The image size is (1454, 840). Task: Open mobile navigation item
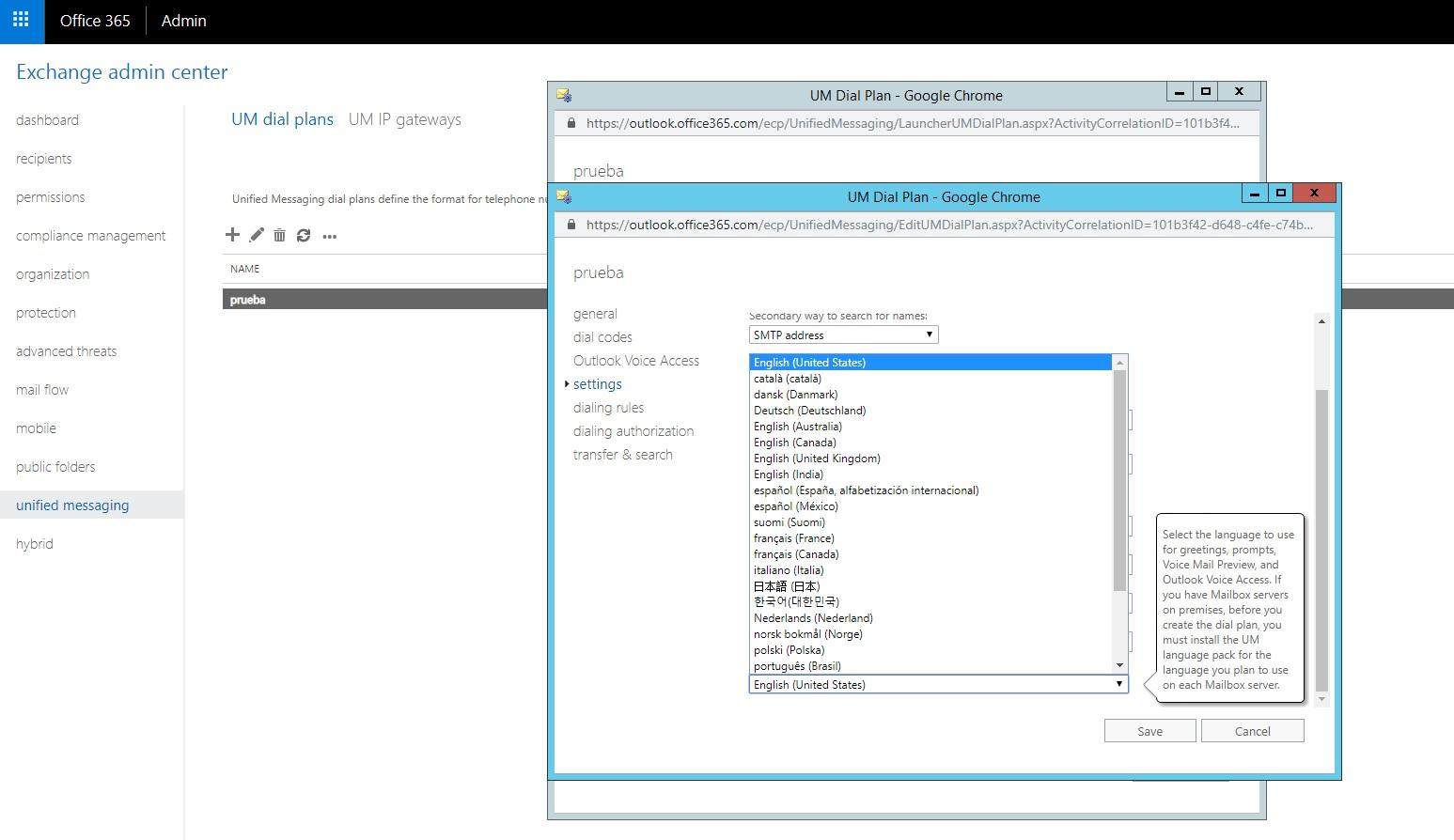point(36,428)
